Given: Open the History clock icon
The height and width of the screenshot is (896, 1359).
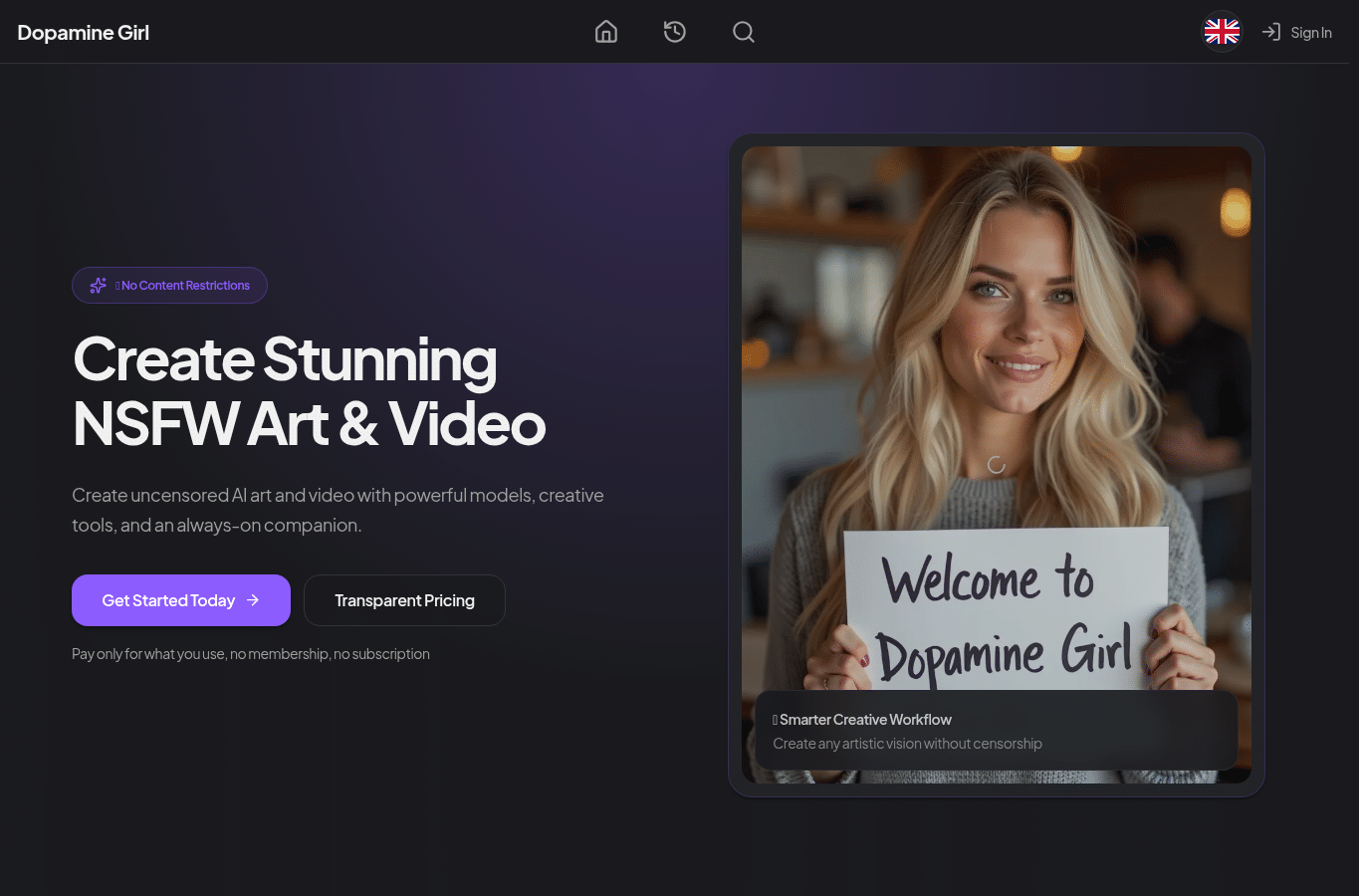Looking at the screenshot, I should point(675,32).
